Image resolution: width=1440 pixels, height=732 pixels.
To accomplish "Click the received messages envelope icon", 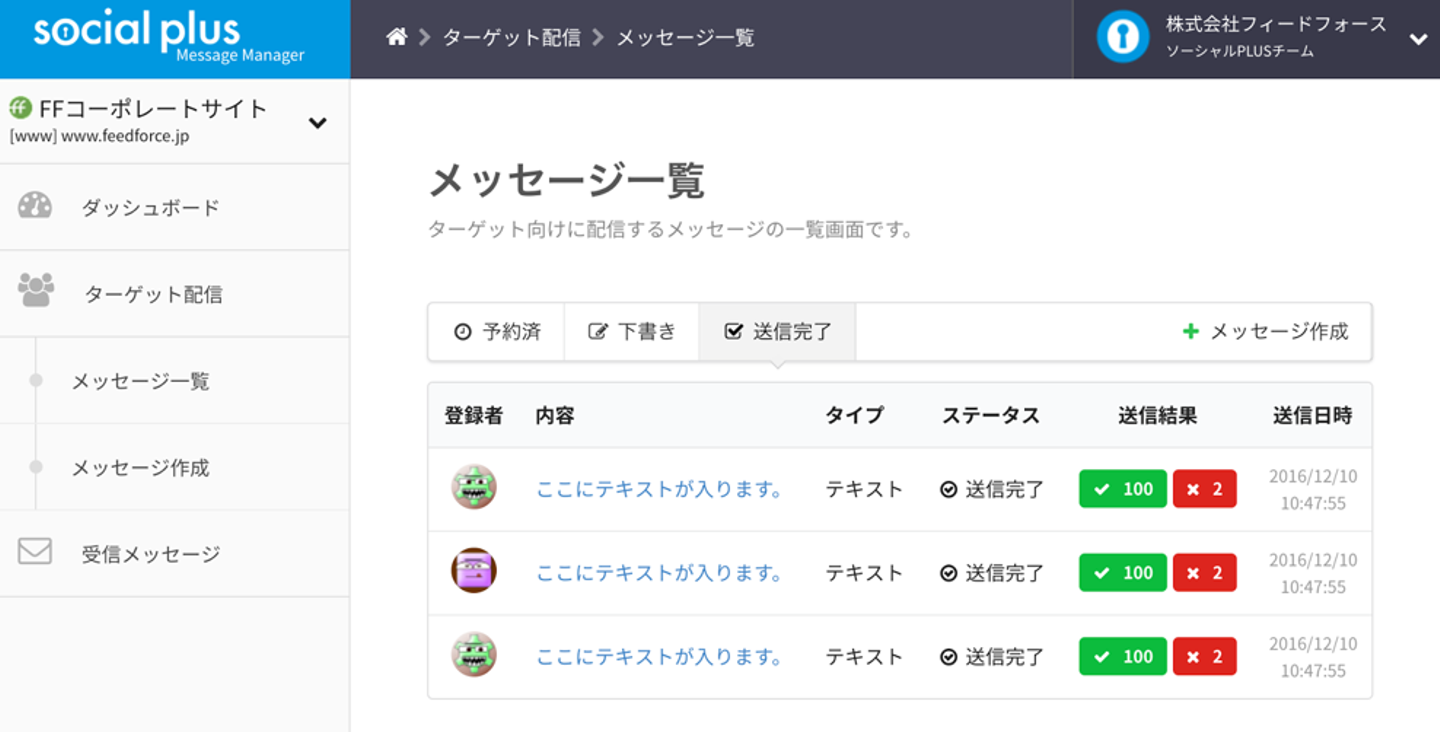I will (35, 552).
